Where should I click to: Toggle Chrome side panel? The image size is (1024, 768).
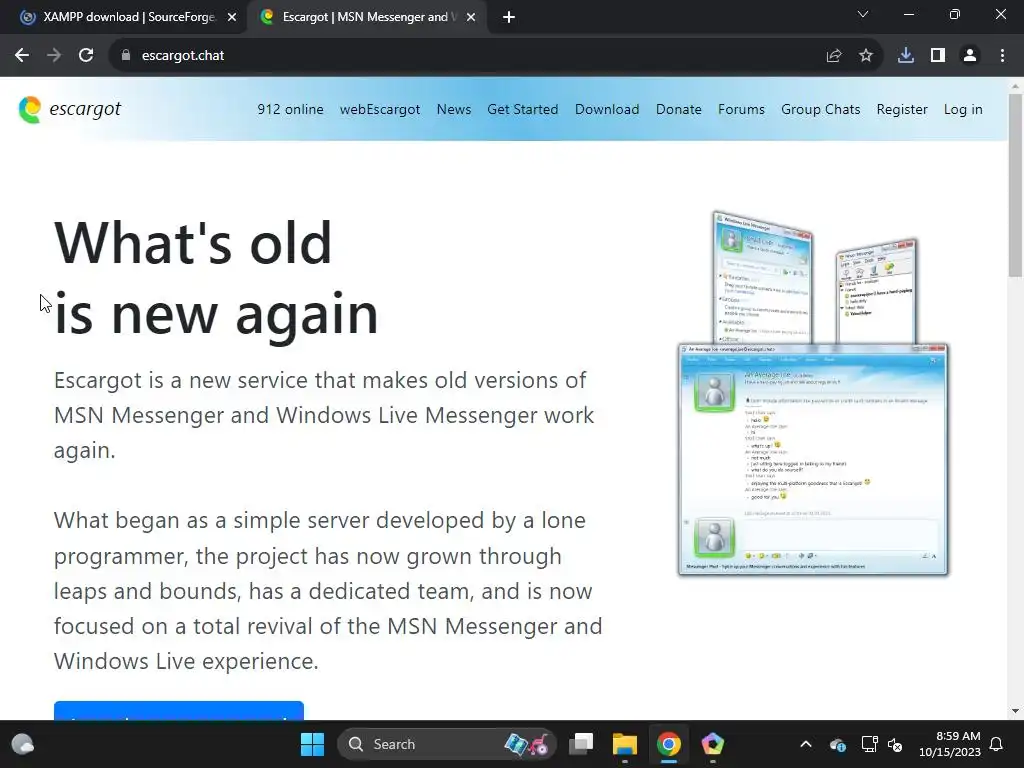point(938,56)
